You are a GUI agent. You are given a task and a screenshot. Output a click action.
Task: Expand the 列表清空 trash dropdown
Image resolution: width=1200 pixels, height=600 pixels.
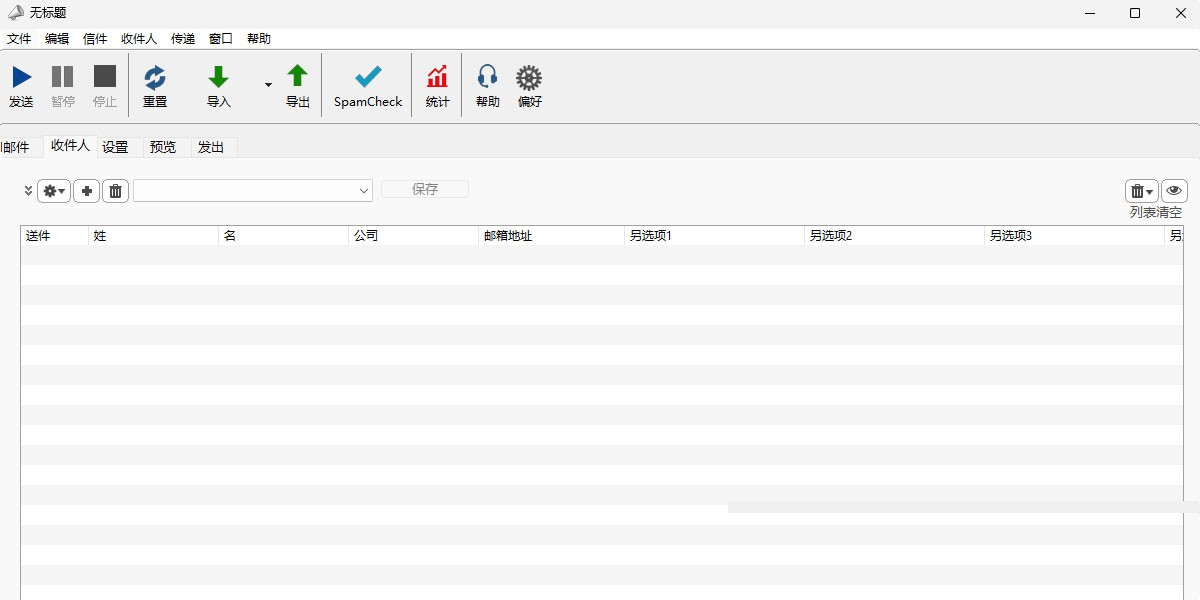coord(1141,191)
